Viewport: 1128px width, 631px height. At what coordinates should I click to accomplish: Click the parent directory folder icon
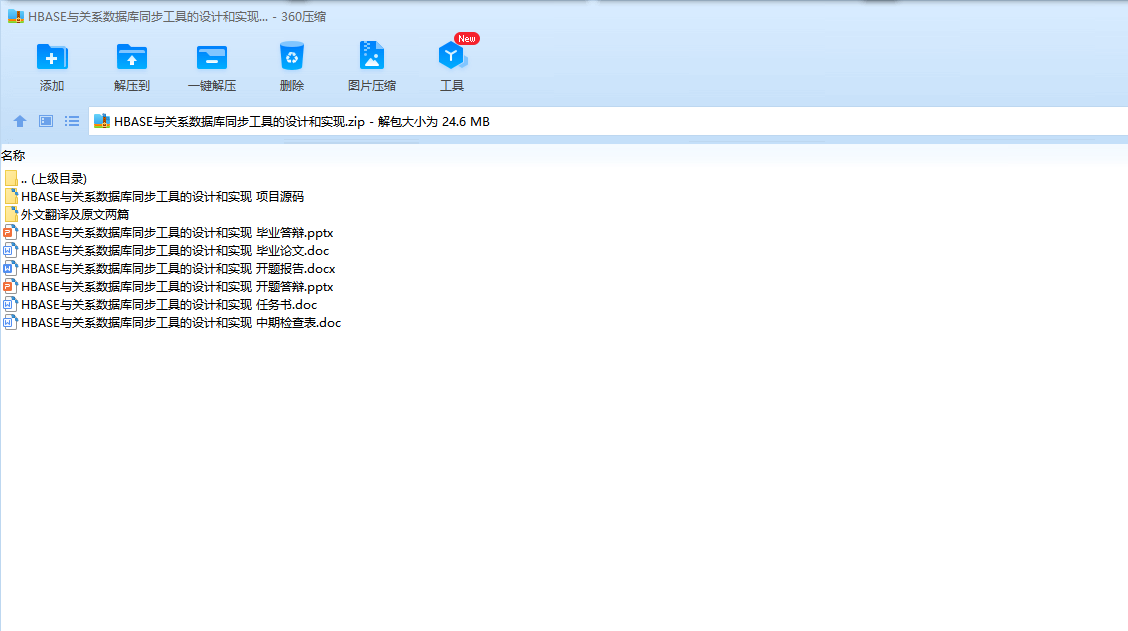pyautogui.click(x=11, y=178)
